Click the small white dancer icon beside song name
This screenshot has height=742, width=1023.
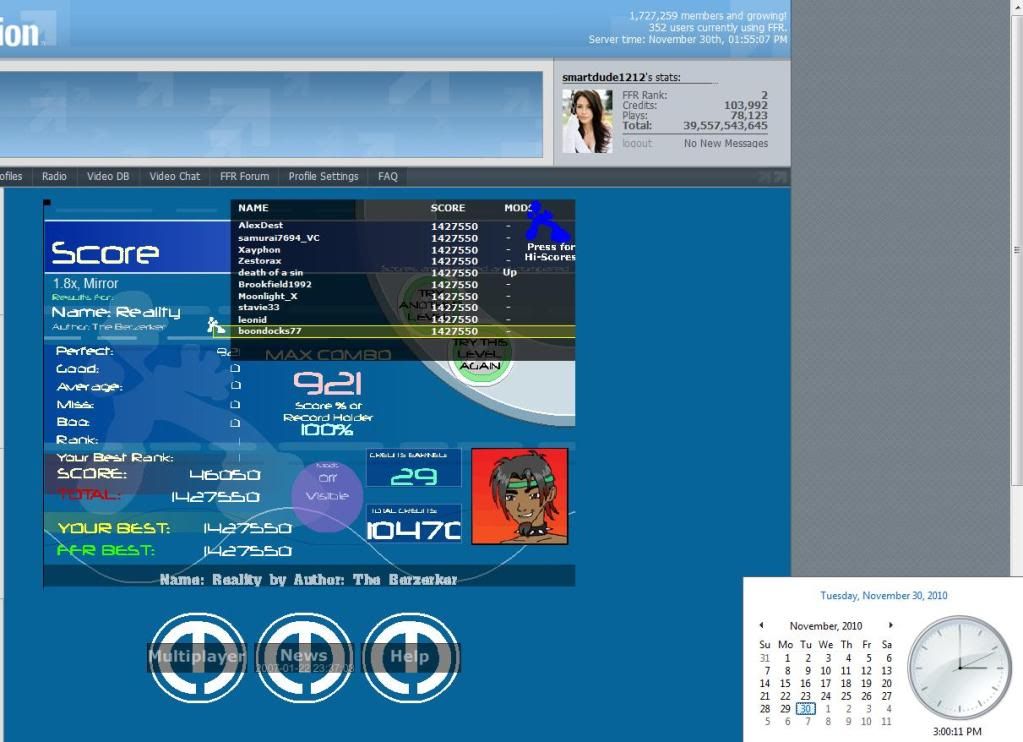click(x=215, y=325)
